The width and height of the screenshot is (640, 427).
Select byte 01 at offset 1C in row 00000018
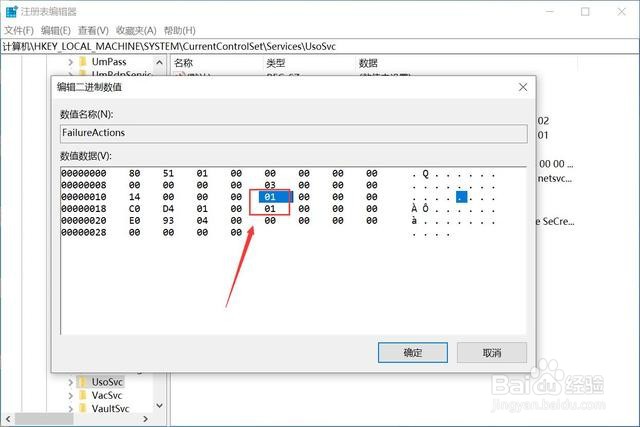pos(270,209)
